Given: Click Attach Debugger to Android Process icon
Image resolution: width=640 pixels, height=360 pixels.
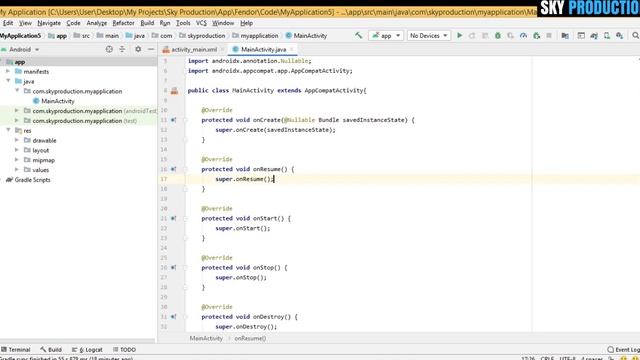Looking at the screenshot, I should click(536, 36).
